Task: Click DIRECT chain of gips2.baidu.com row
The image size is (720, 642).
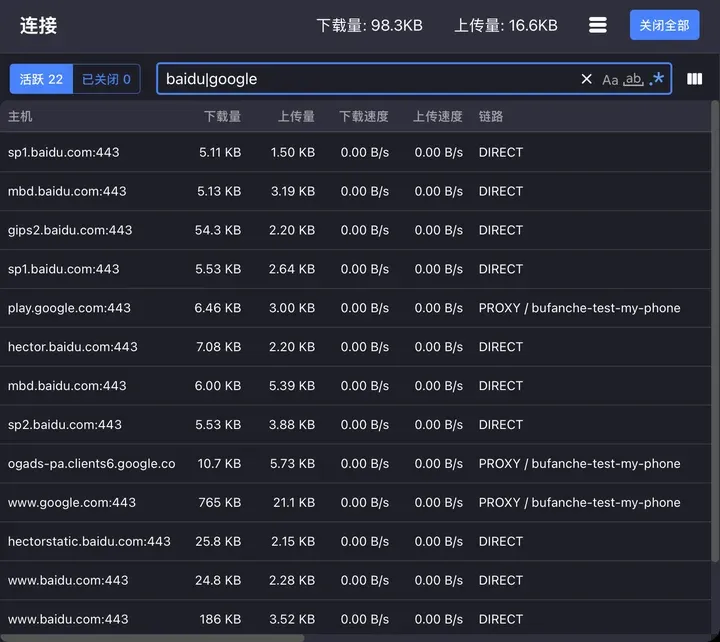Action: (x=501, y=230)
